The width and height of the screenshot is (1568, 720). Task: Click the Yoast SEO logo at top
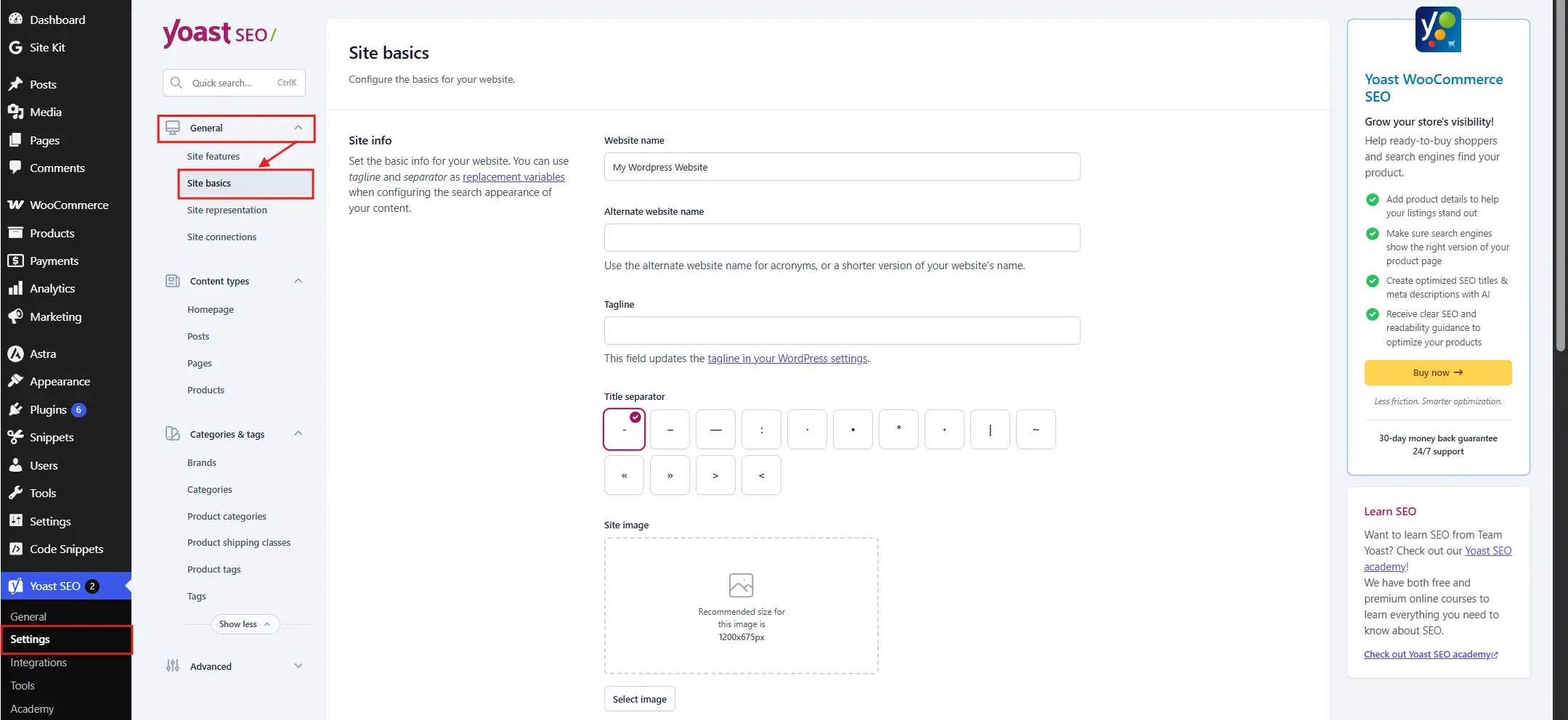pyautogui.click(x=219, y=33)
